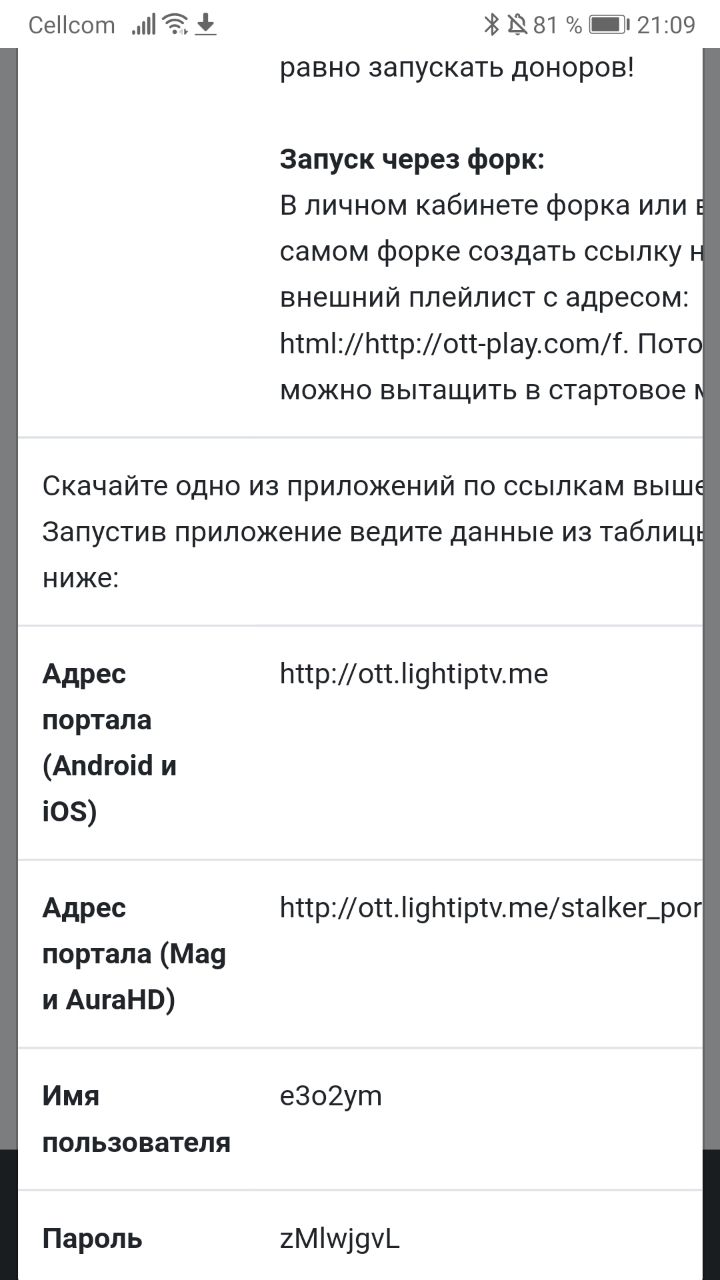Tap the download arrow status icon
Viewport: 720px width, 1280px height.
[205, 25]
